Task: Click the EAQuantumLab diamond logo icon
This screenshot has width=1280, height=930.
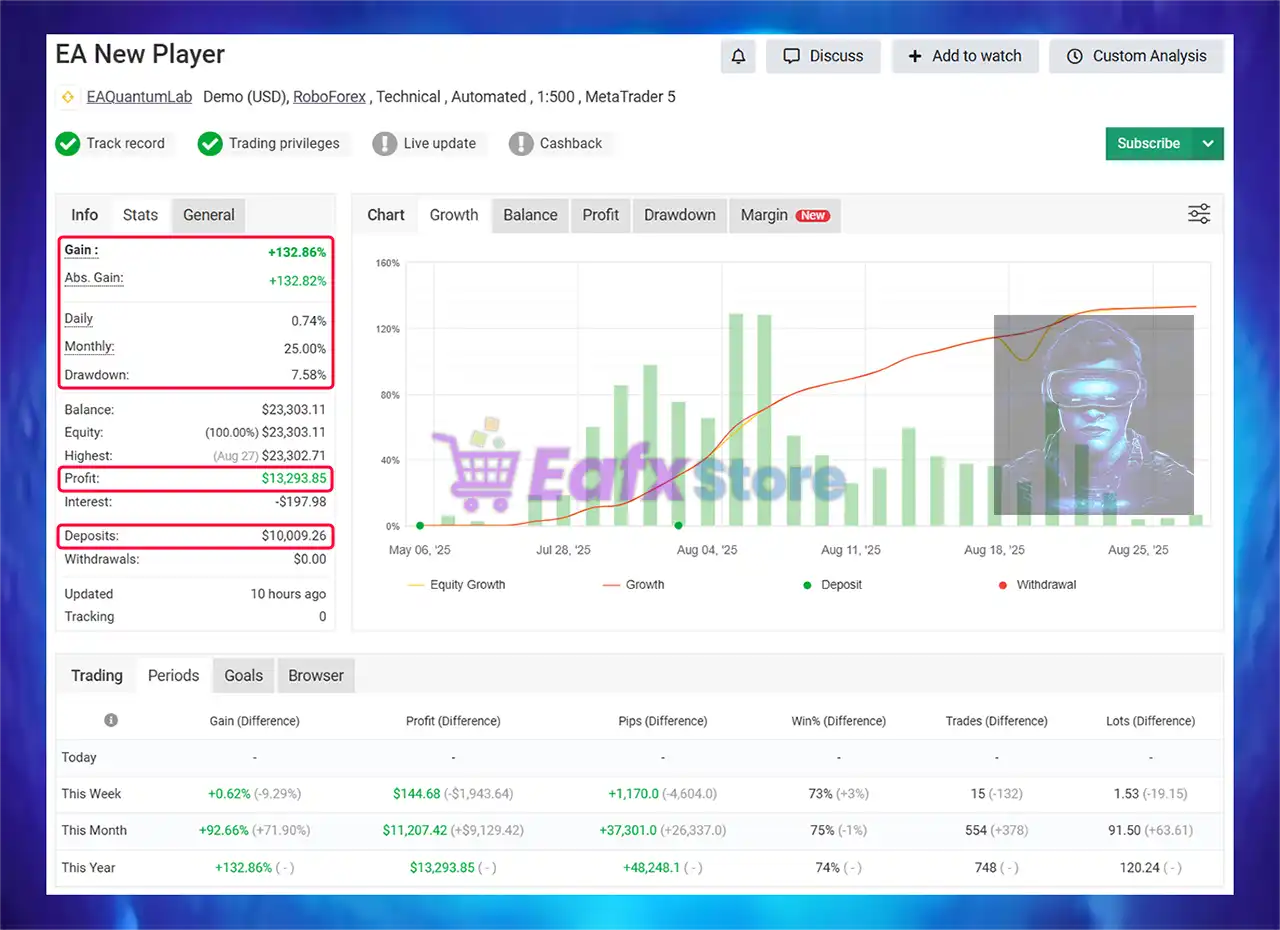Action: (68, 97)
